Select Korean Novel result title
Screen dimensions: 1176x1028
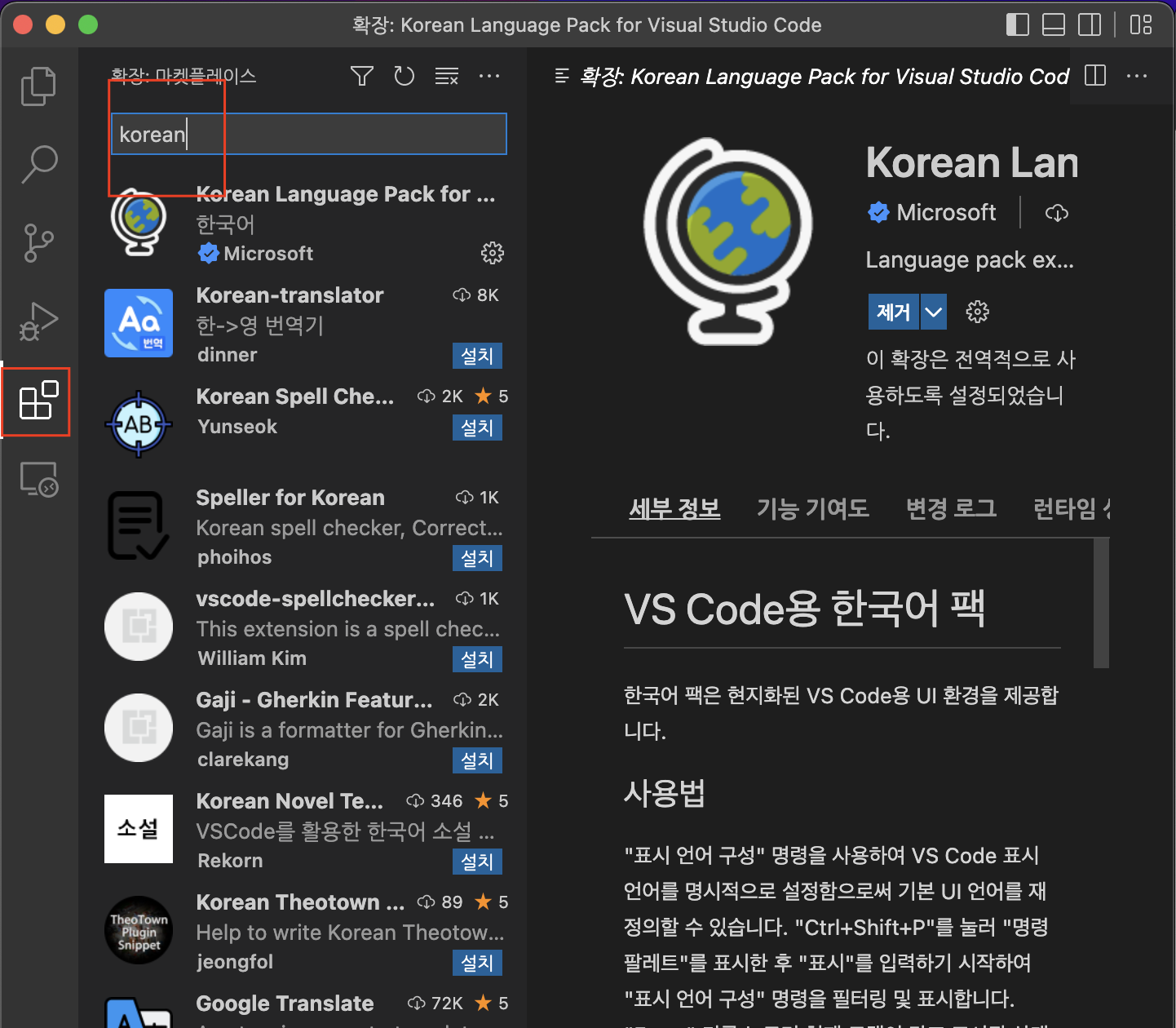click(290, 801)
